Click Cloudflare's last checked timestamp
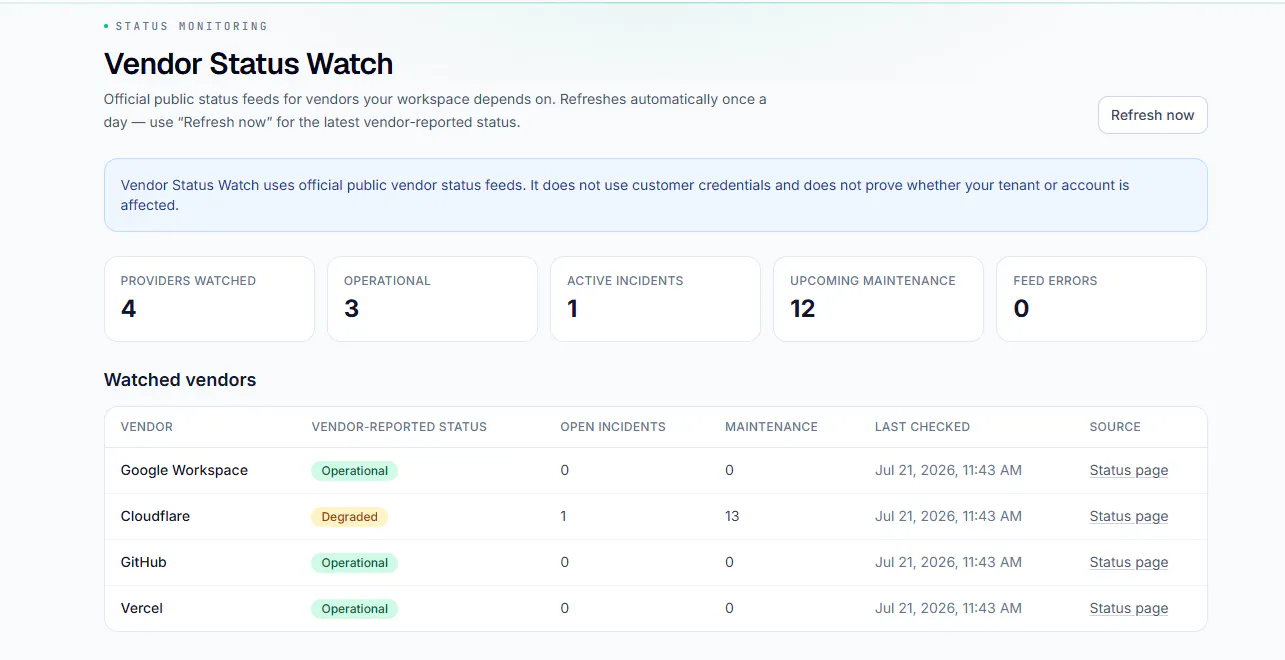The height and width of the screenshot is (660, 1285). [948, 516]
